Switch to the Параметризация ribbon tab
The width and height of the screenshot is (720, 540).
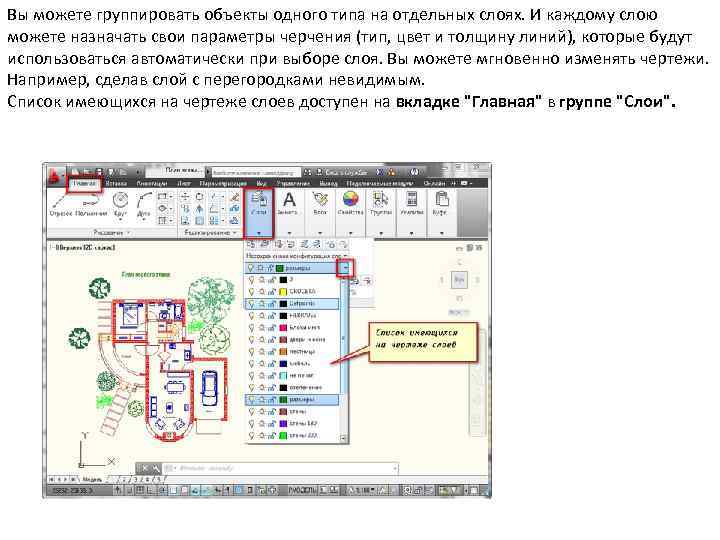tap(224, 183)
